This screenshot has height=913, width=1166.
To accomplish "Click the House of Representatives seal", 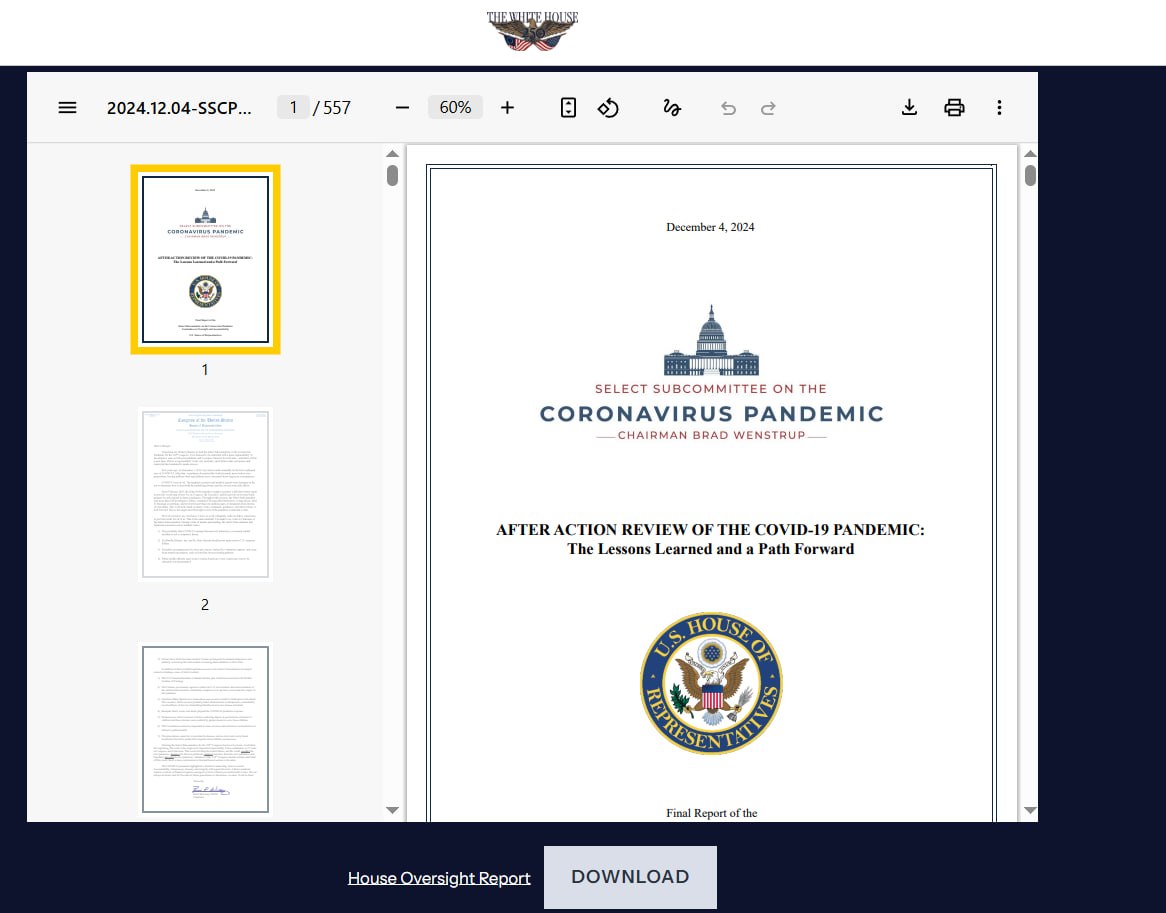I will point(712,683).
